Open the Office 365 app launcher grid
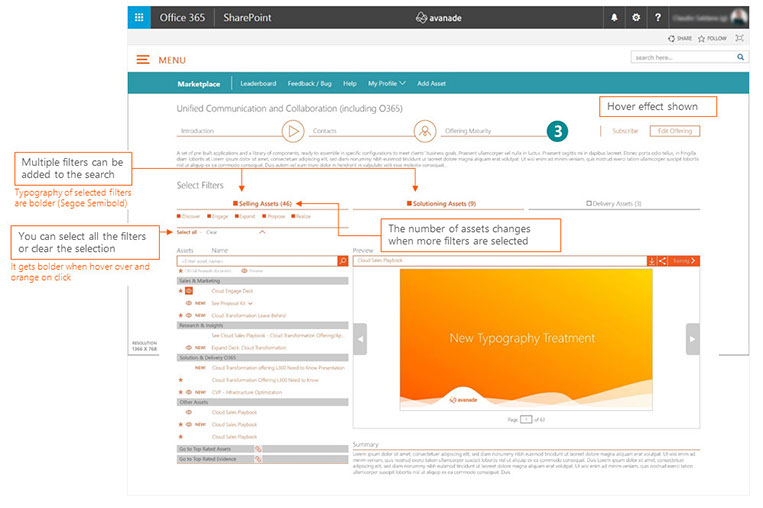763x508 pixels. [139, 17]
